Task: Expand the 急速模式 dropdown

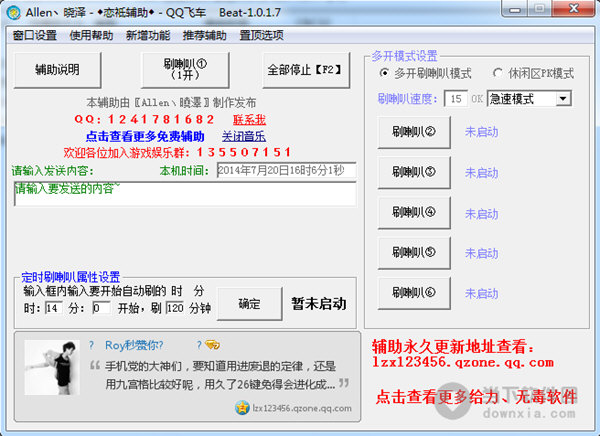Action: (563, 99)
